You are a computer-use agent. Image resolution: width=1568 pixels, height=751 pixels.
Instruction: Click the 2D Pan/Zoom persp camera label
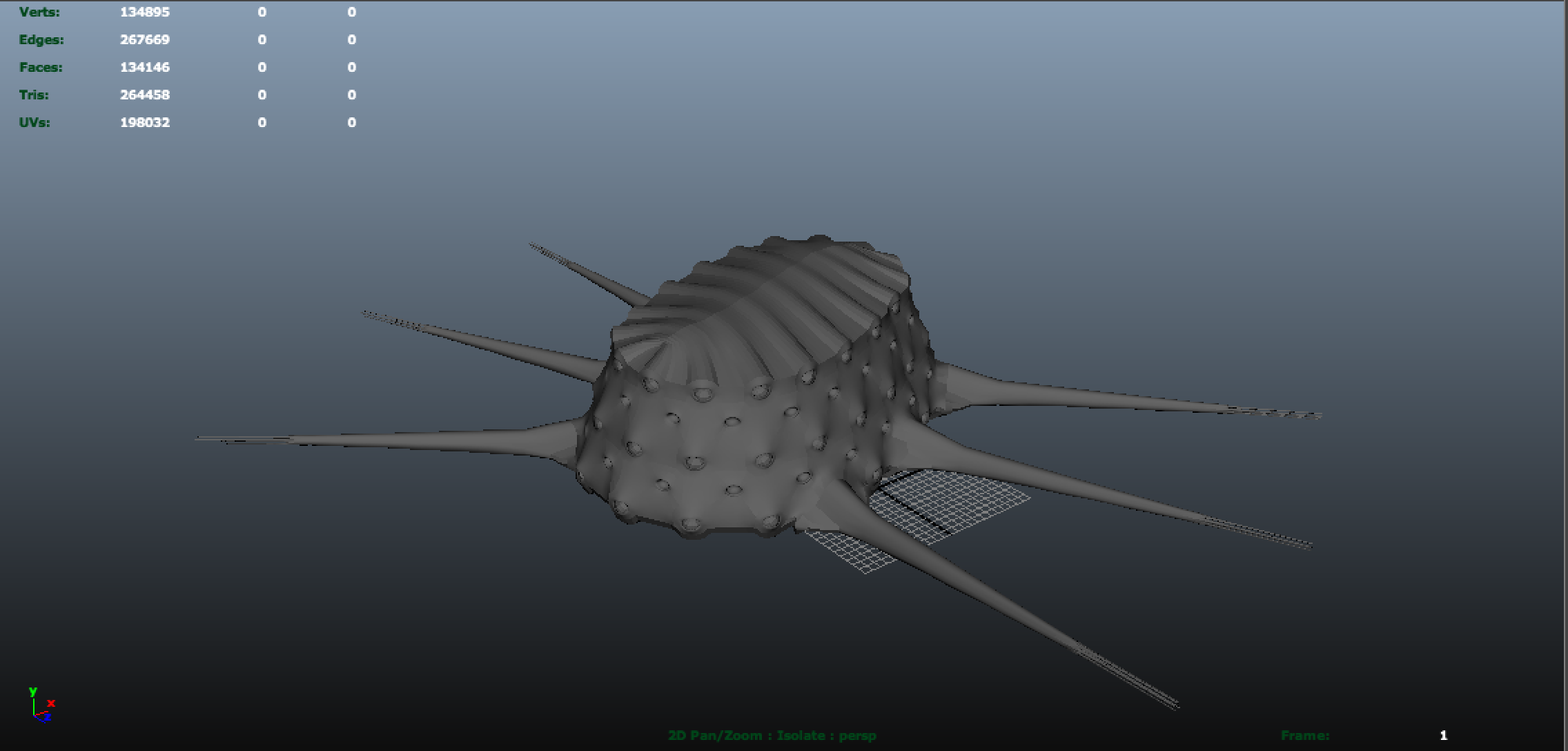772,736
